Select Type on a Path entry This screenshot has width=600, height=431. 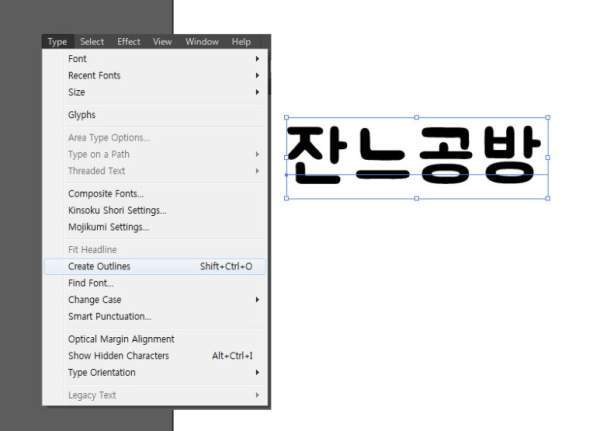tap(155, 154)
